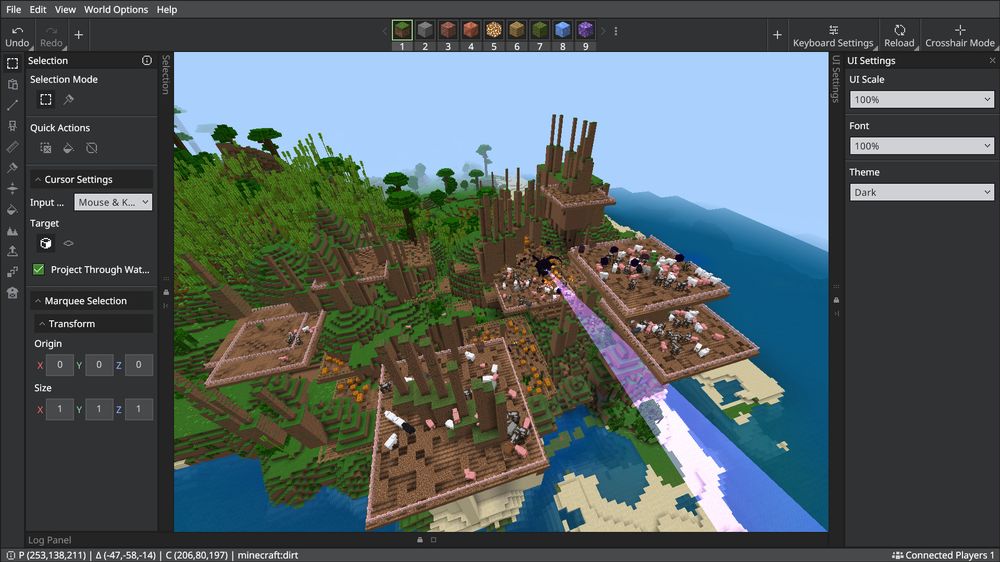This screenshot has width=1000, height=562.
Task: Select the house-shaped tool at left rail bottom
Action: 12,293
